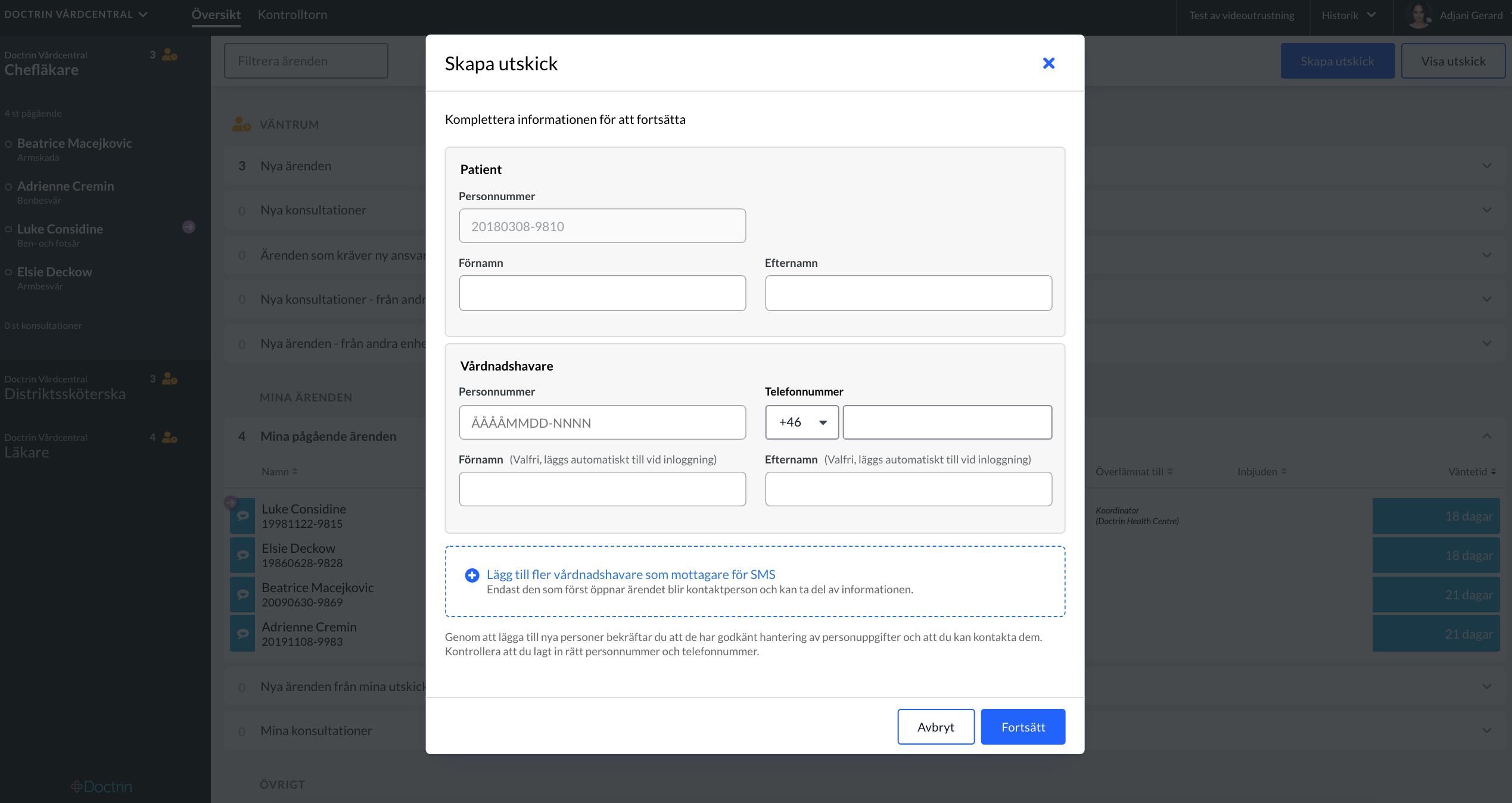1512x803 pixels.
Task: Click the chat icon beside Beatrice Macejkovic row
Action: coord(242,595)
